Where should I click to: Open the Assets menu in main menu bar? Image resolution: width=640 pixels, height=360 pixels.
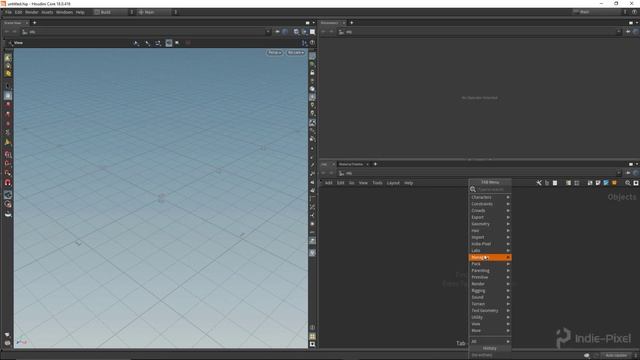pyautogui.click(x=47, y=12)
